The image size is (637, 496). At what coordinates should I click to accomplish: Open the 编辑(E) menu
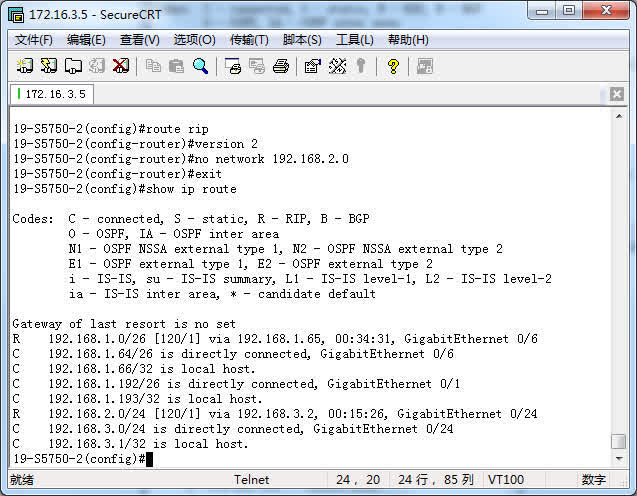86,40
